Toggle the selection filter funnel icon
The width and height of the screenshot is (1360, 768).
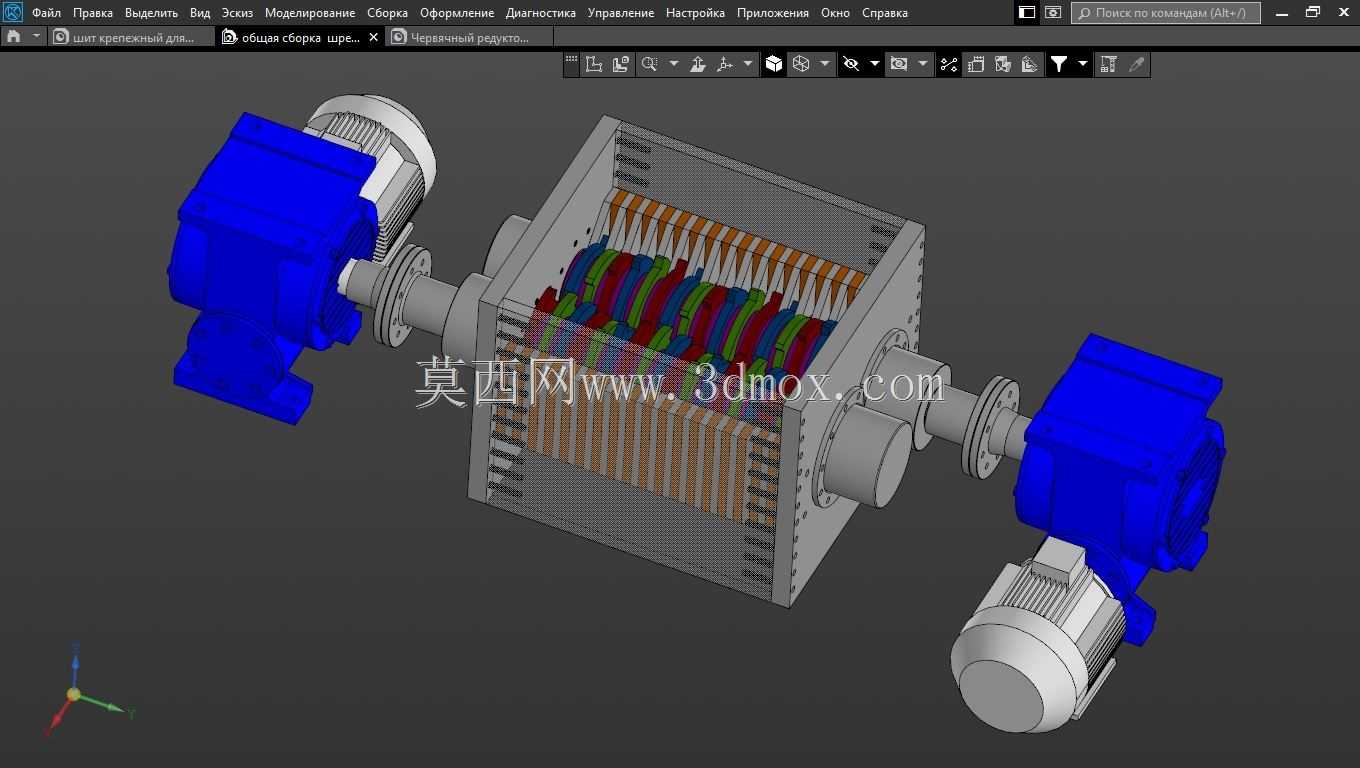(1059, 64)
